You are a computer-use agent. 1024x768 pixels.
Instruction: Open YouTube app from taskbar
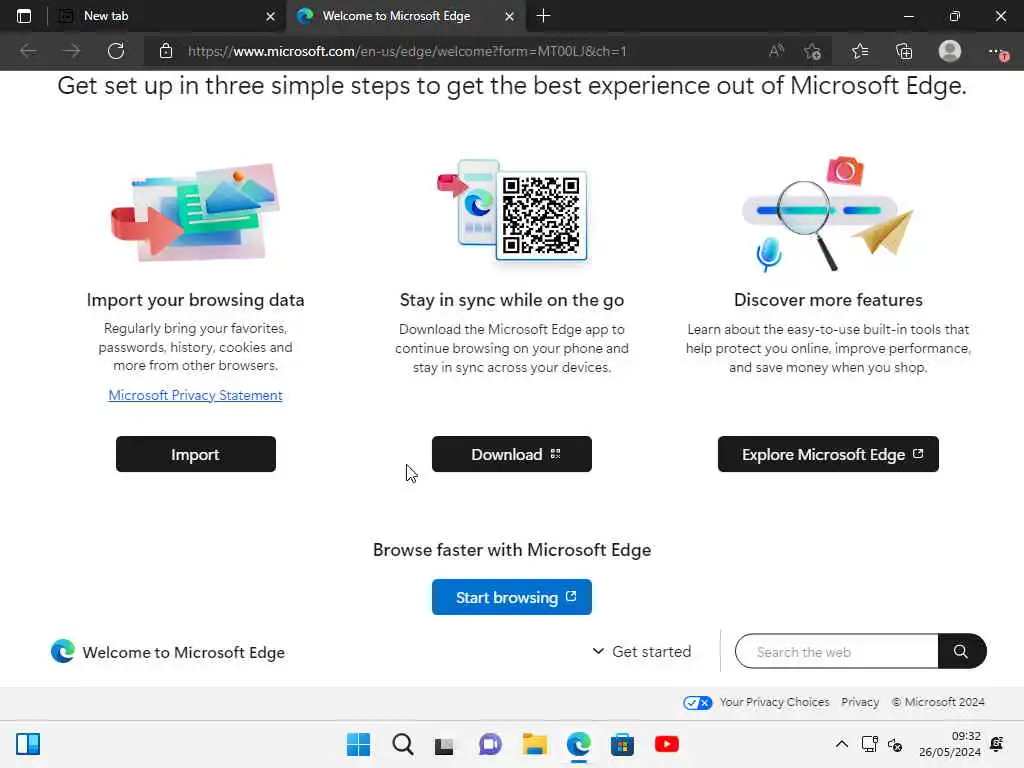667,744
